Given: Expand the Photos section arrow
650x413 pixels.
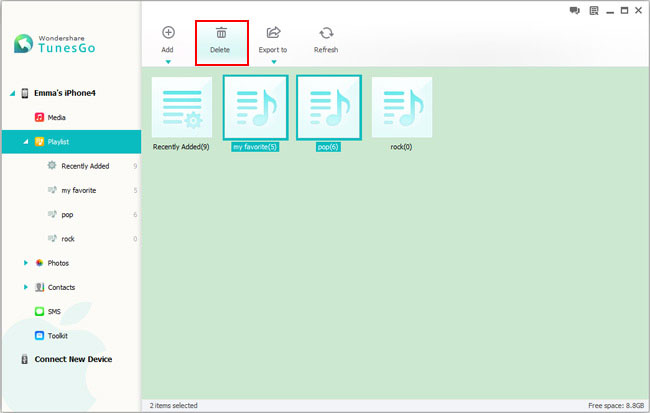Looking at the screenshot, I should point(26,263).
